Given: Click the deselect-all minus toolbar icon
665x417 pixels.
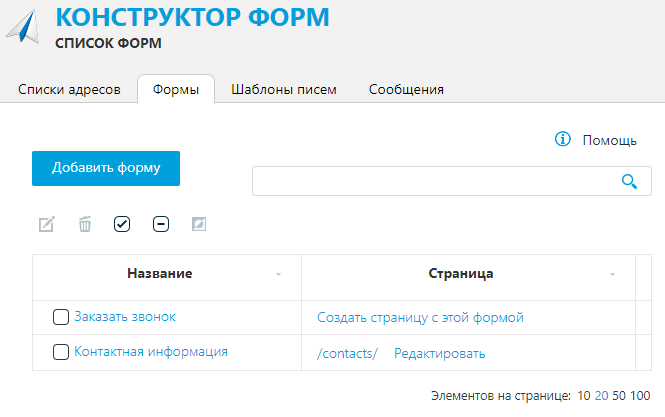Looking at the screenshot, I should tap(161, 224).
